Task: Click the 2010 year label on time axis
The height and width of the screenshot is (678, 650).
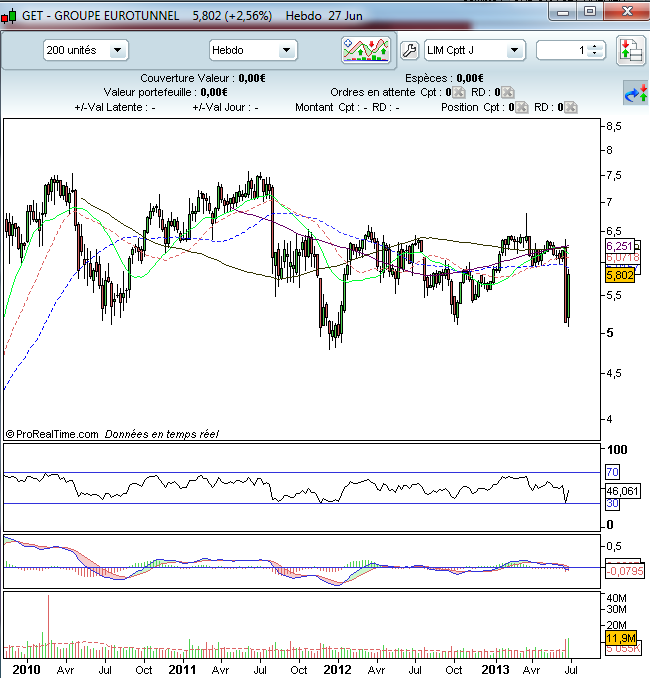Action: pos(26,670)
